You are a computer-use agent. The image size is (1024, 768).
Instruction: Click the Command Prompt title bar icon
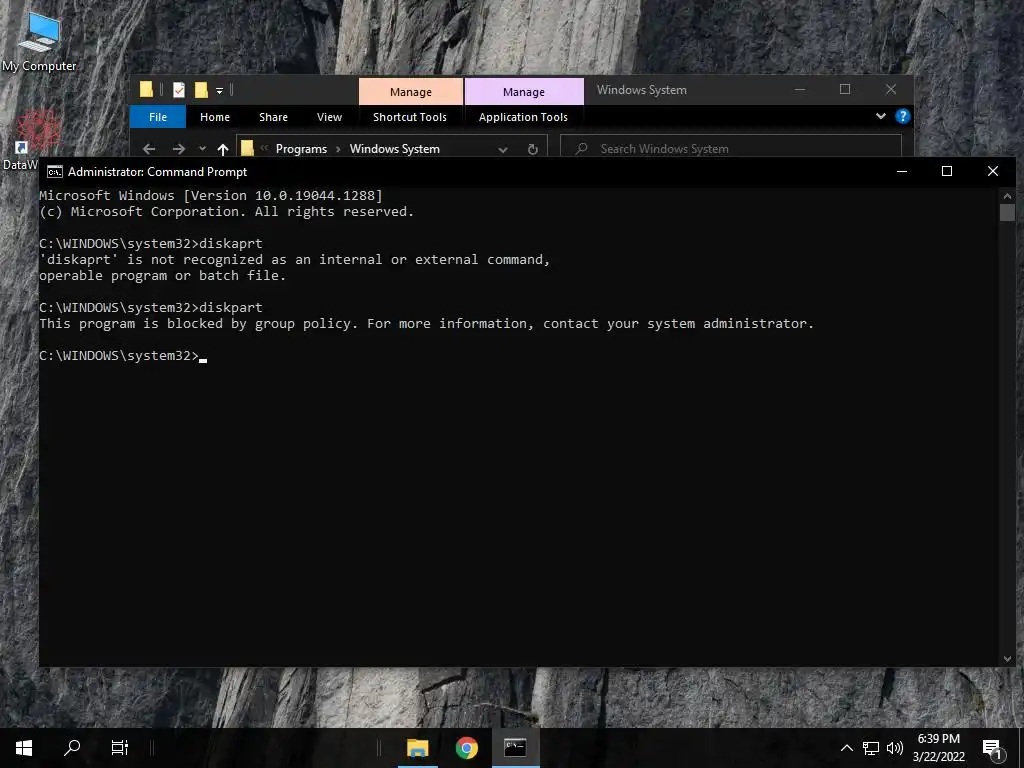pos(55,172)
